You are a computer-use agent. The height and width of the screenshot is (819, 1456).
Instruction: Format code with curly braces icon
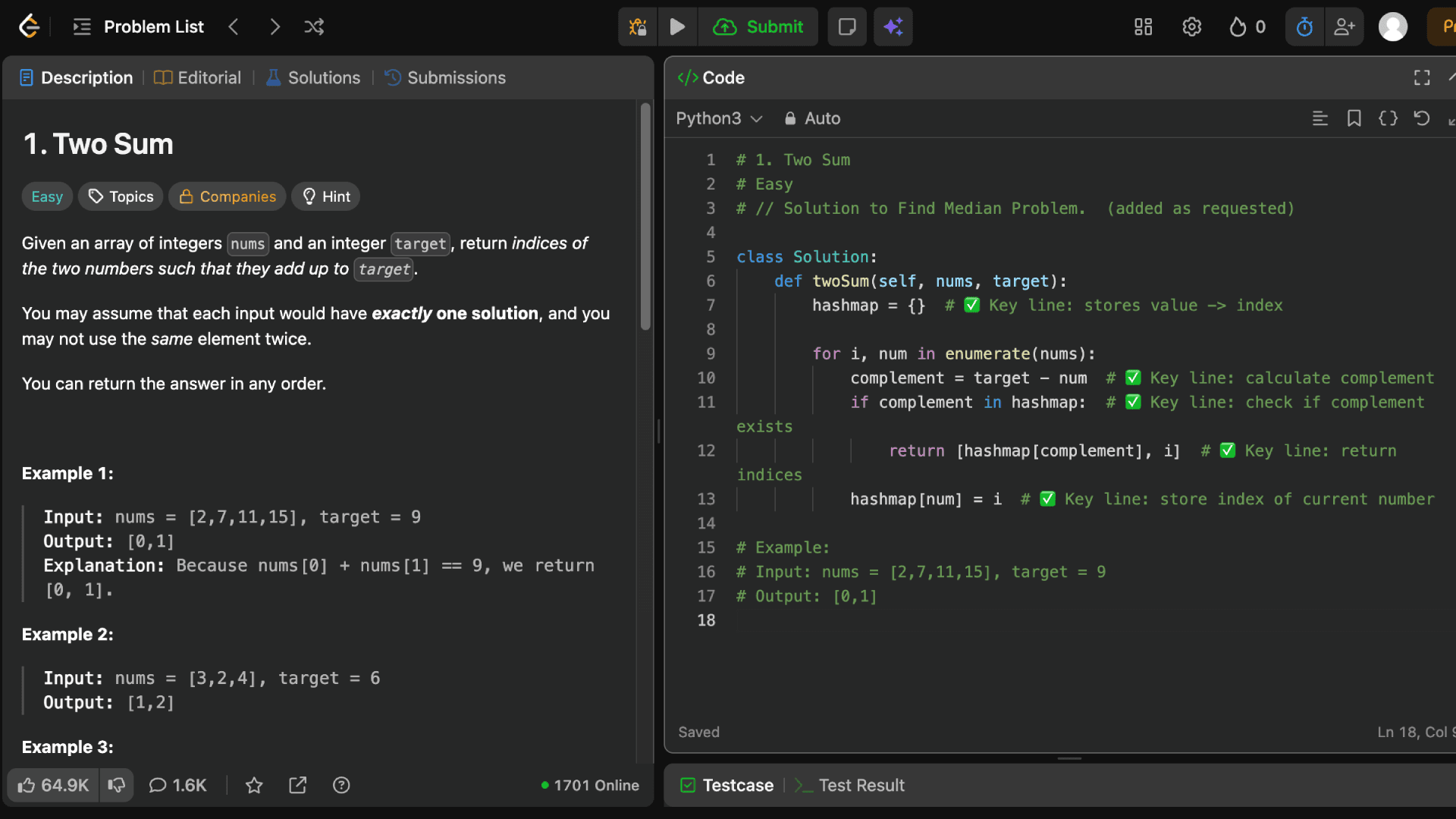coord(1388,118)
